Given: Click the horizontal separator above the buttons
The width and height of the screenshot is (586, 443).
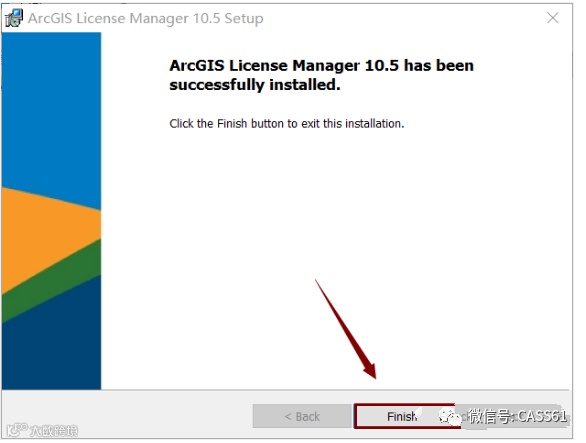Looking at the screenshot, I should [286, 390].
